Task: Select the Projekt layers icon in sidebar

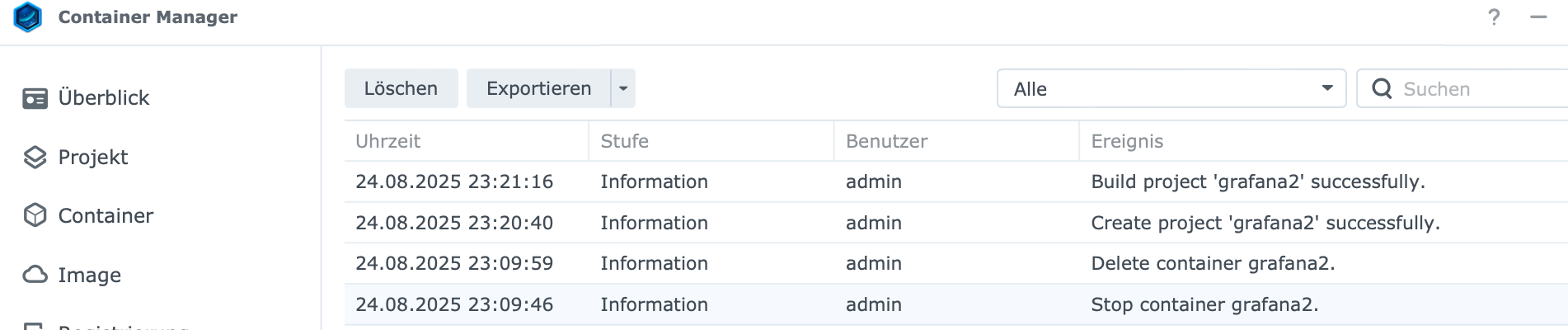Action: [35, 158]
